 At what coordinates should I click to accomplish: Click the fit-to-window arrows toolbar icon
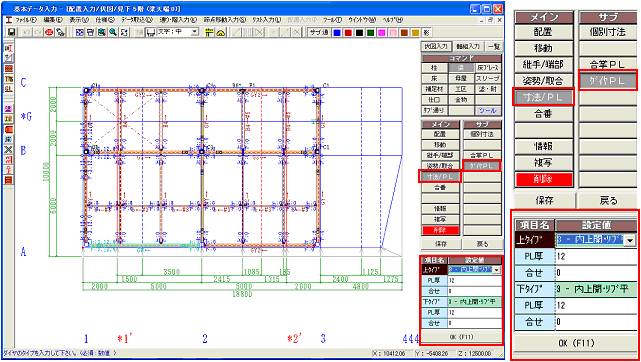(124, 32)
